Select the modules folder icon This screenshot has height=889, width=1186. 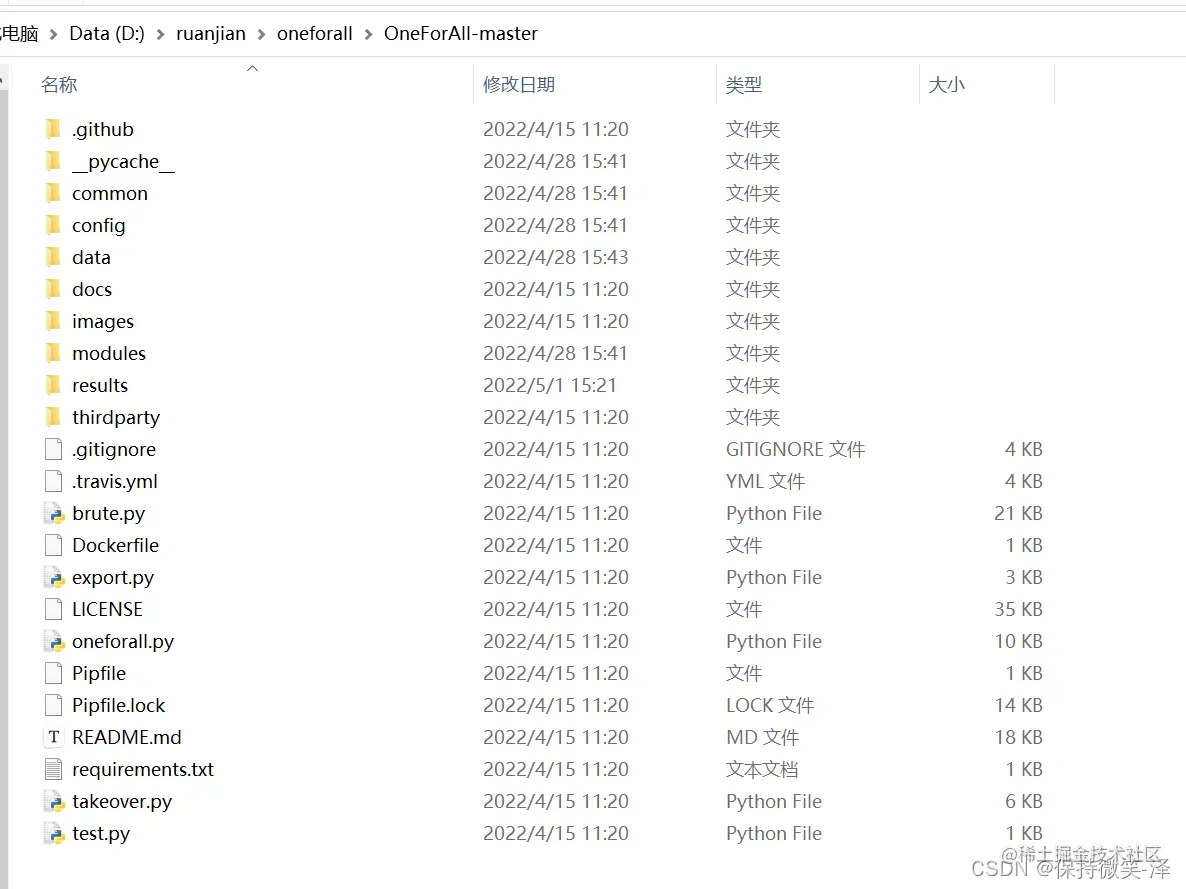[x=54, y=353]
